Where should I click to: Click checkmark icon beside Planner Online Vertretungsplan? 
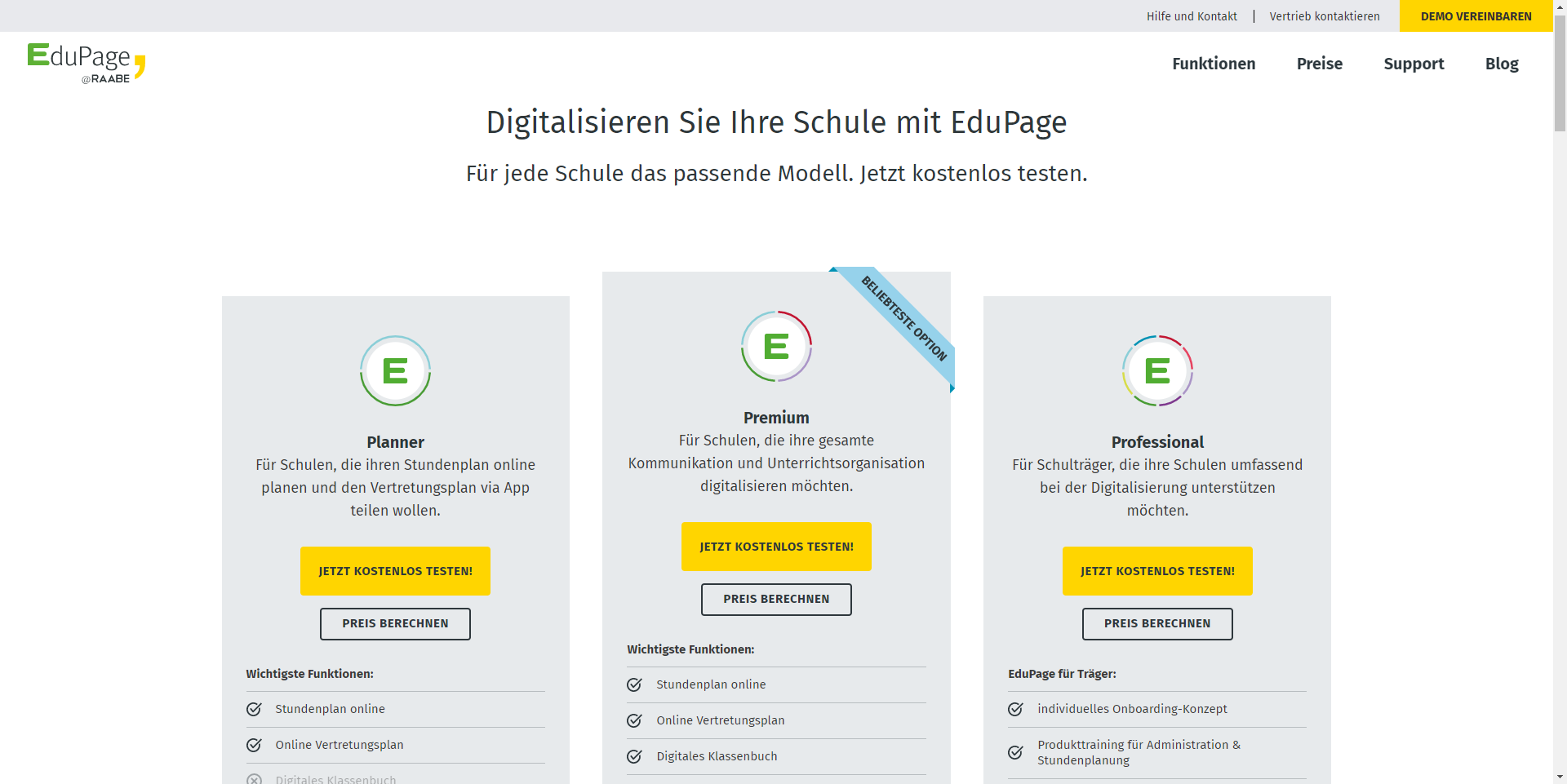[x=254, y=745]
